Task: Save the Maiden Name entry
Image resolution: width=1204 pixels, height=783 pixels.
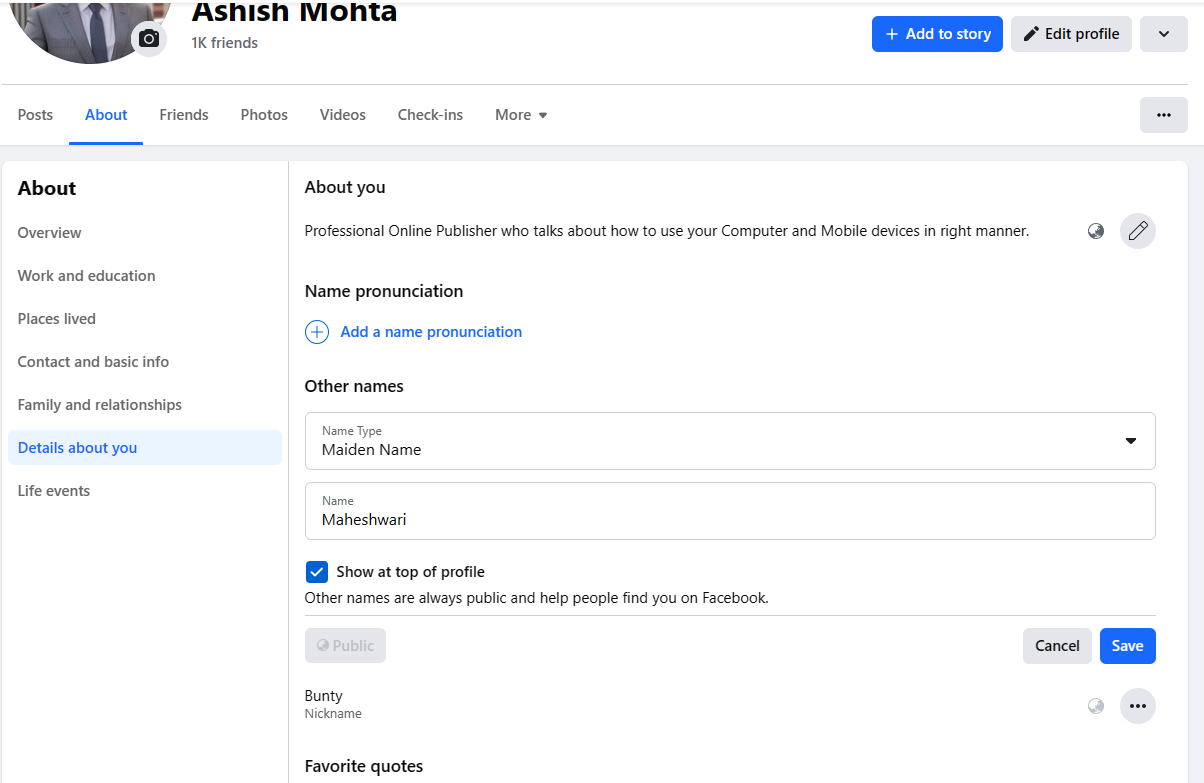Action: [1127, 645]
